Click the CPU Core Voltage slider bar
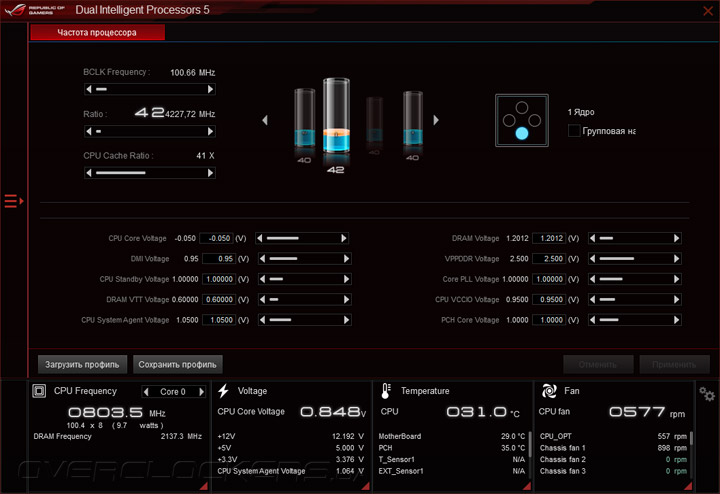 [x=302, y=238]
